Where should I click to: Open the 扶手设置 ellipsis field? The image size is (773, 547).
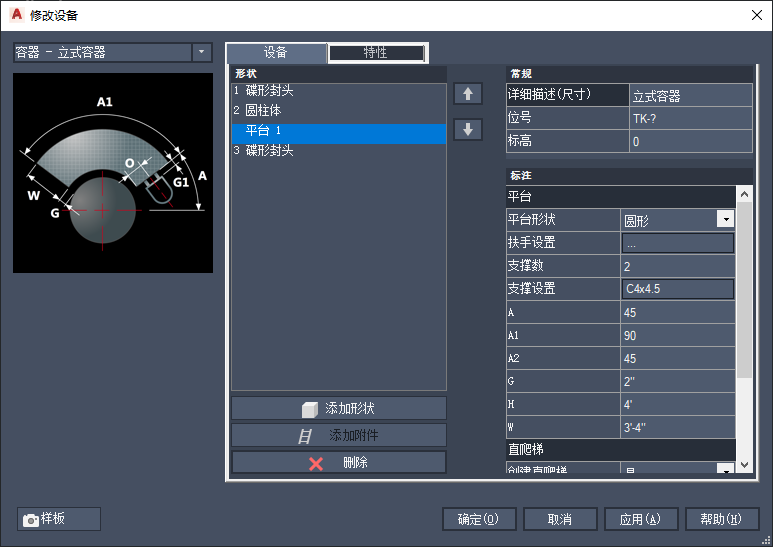click(678, 243)
